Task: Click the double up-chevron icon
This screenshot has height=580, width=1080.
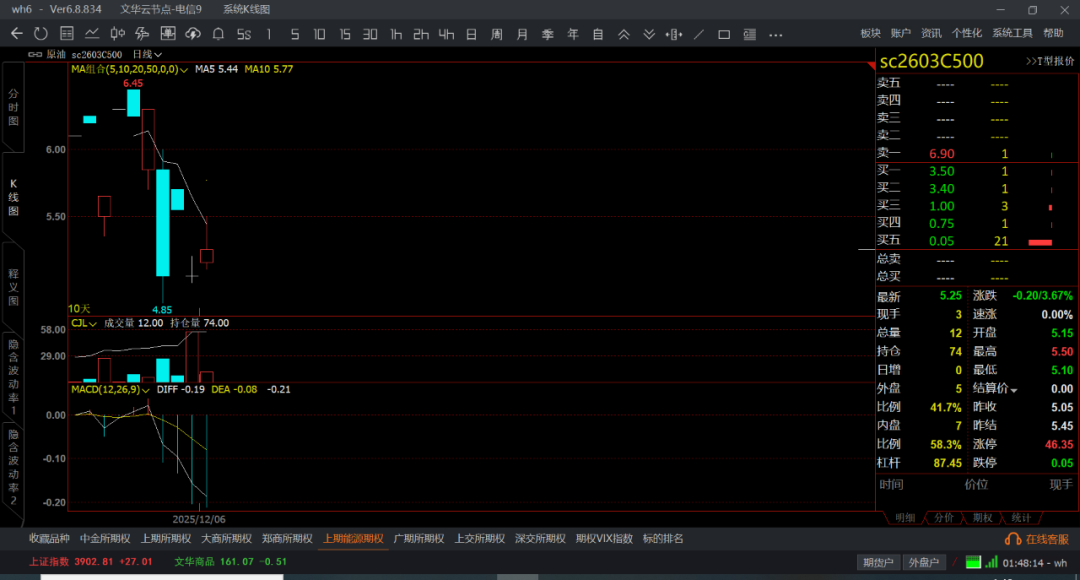Action: pyautogui.click(x=623, y=34)
